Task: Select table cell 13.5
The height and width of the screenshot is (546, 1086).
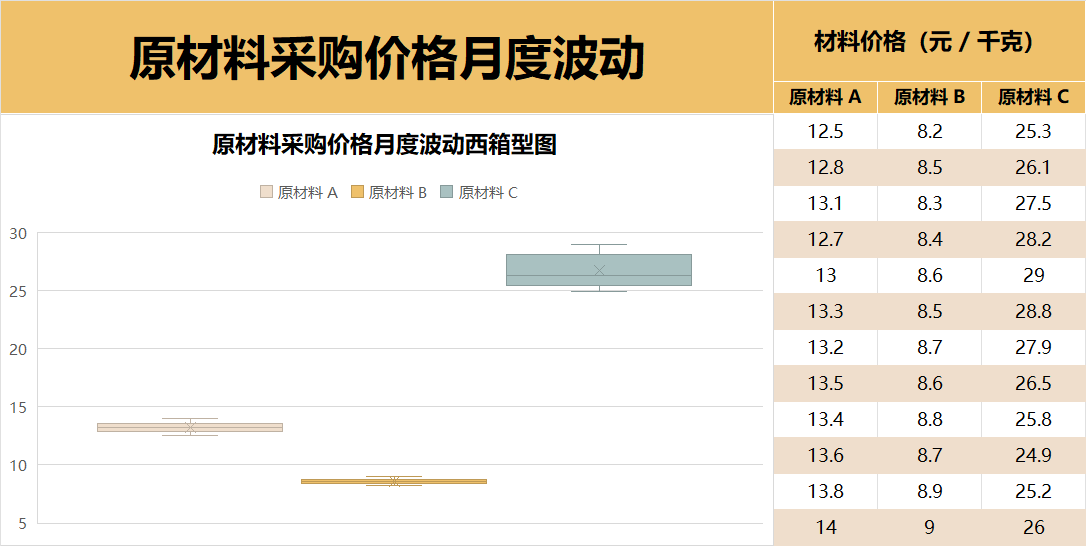Action: coord(826,384)
